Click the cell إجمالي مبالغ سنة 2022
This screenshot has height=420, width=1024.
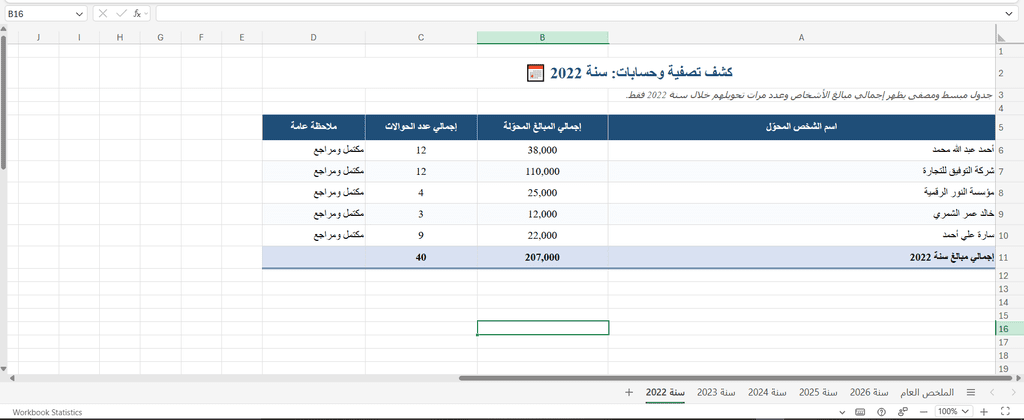click(x=801, y=257)
